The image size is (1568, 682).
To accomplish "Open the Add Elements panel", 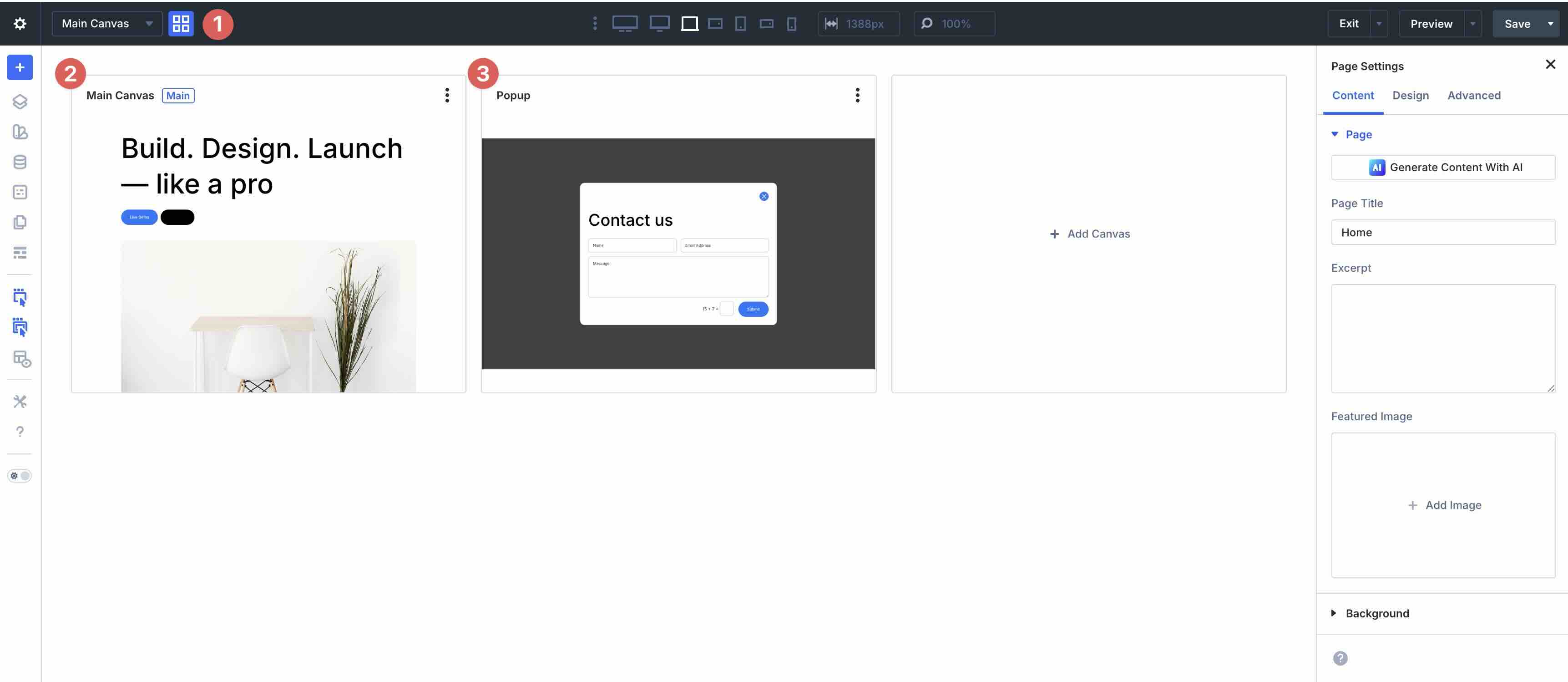I will [x=20, y=67].
